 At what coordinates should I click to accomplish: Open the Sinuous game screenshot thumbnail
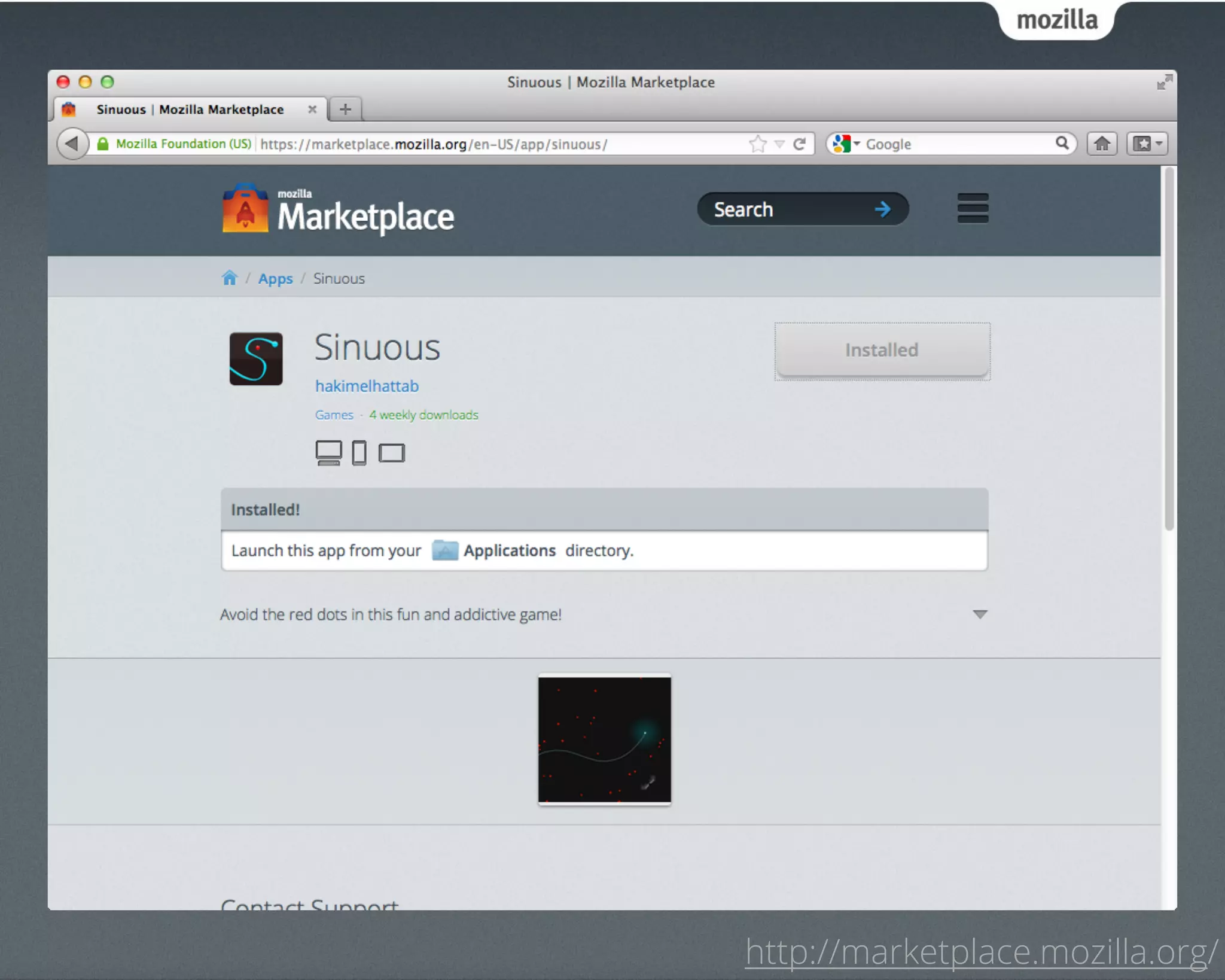pos(604,739)
